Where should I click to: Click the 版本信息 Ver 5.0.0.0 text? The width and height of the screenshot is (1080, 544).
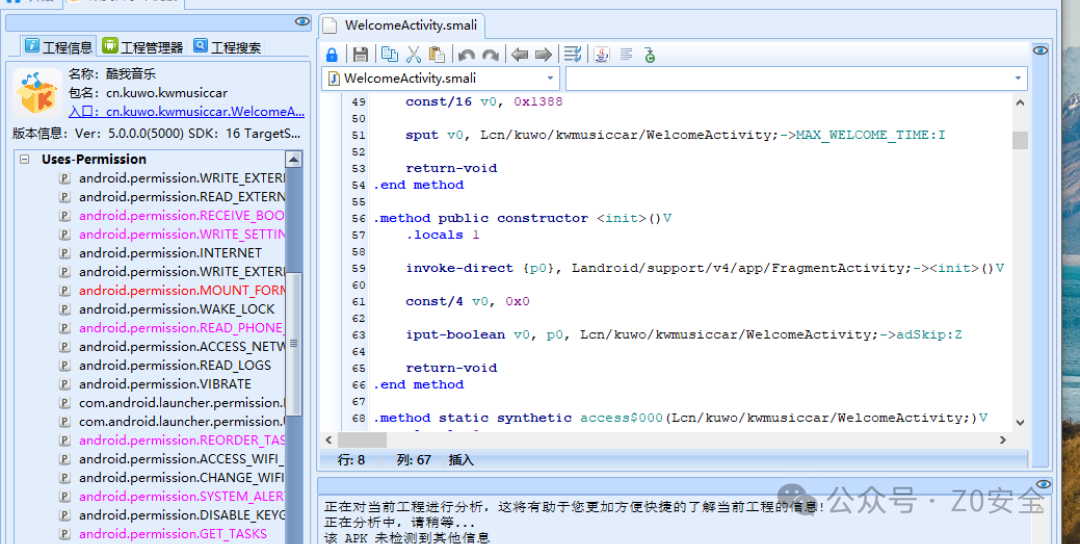click(156, 134)
